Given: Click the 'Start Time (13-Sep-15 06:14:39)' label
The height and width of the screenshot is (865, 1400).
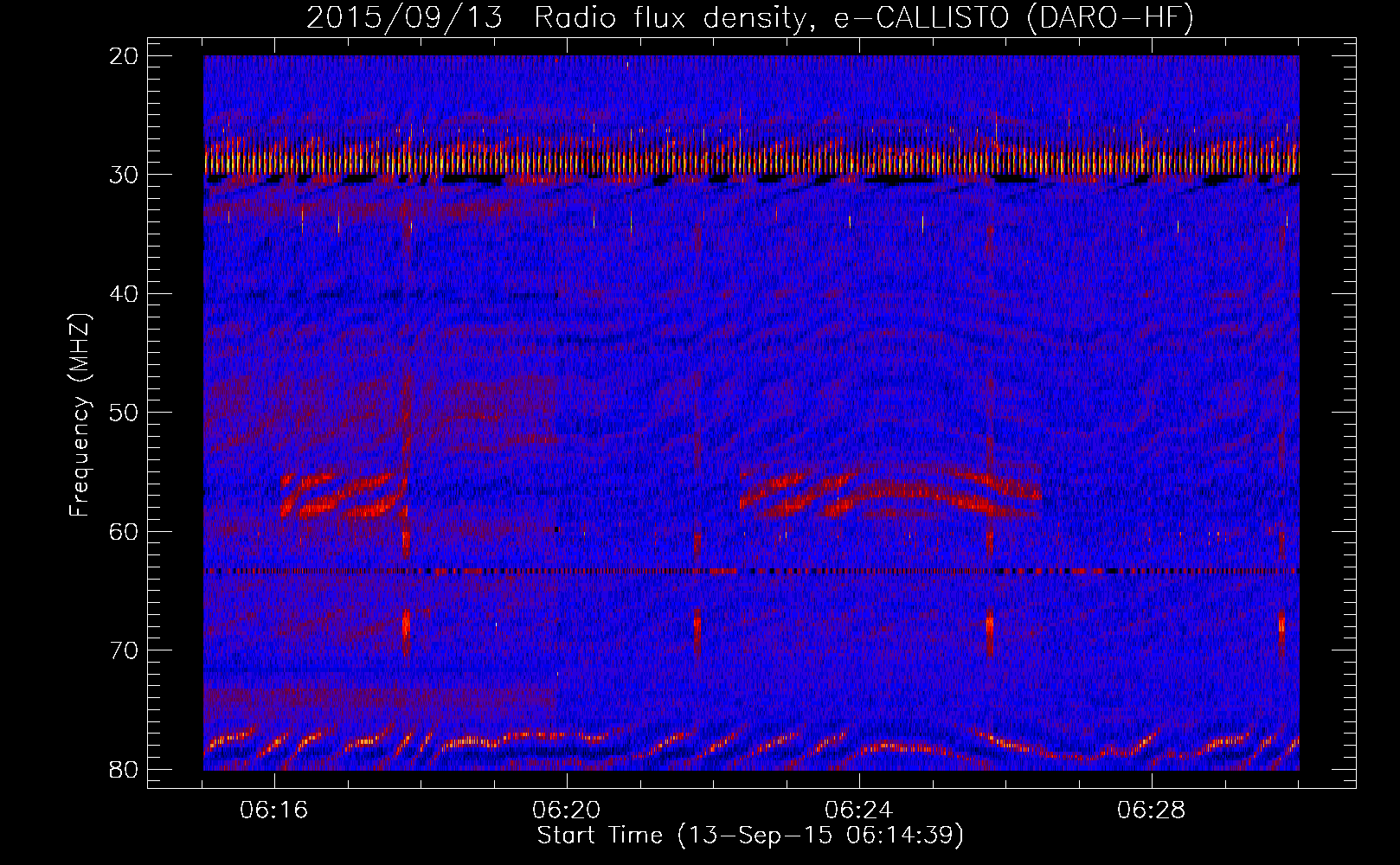Looking at the screenshot, I should click(x=750, y=836).
